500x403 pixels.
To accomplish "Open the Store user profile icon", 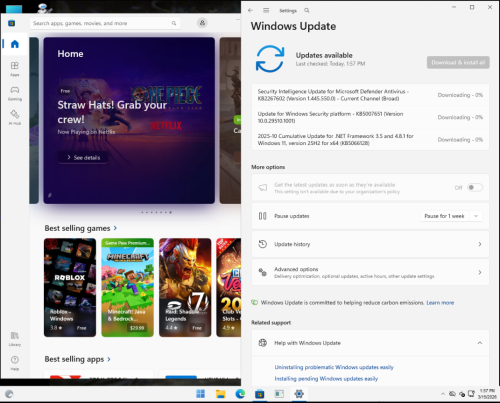I will pyautogui.click(x=202, y=23).
